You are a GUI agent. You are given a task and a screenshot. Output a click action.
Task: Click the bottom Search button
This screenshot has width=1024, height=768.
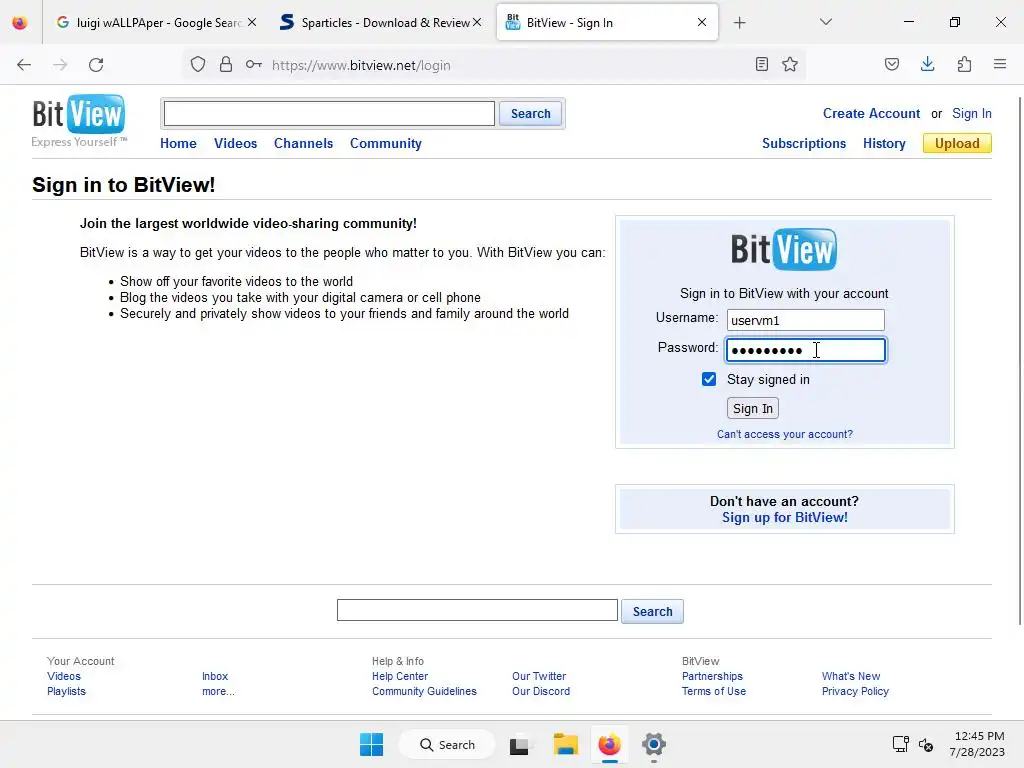pos(652,612)
